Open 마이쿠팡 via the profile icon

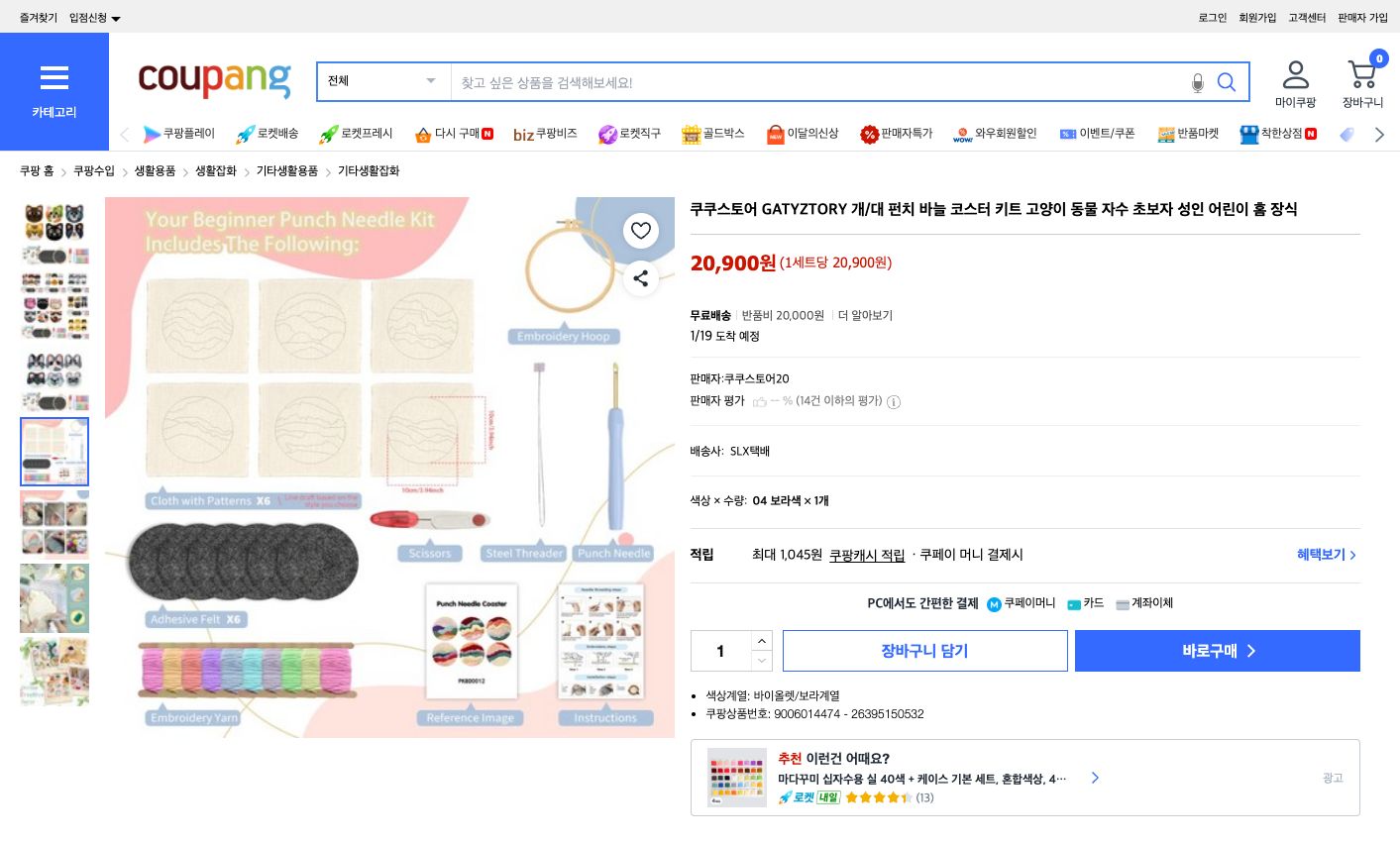click(1296, 73)
